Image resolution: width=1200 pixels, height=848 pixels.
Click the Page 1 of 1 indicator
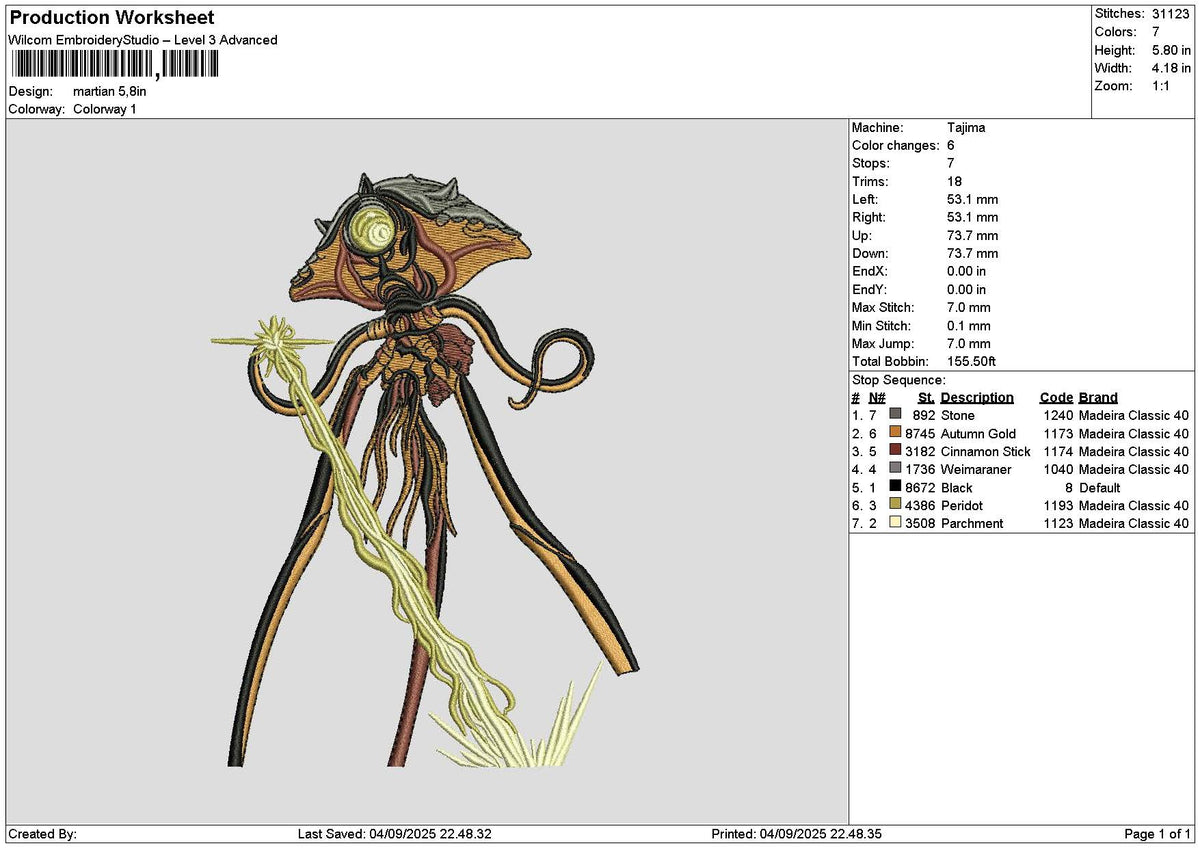point(1158,834)
